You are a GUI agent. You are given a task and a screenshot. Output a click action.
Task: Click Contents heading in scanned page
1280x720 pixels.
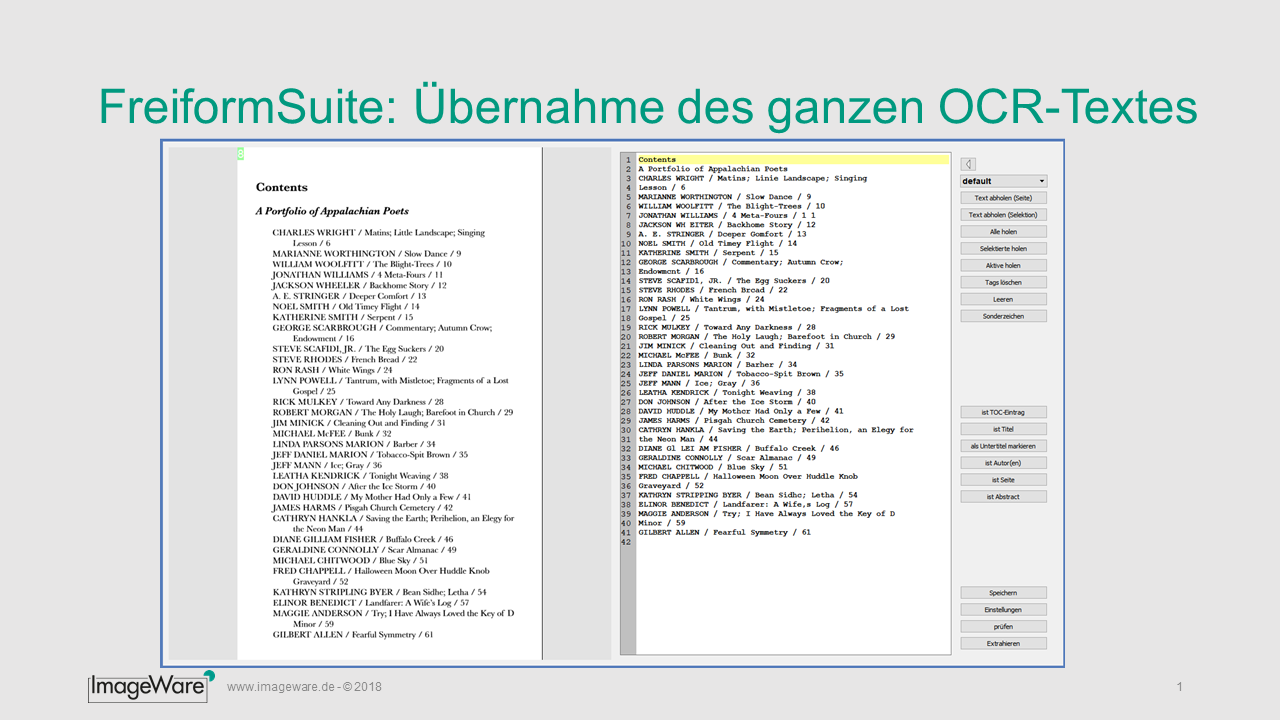pos(282,187)
